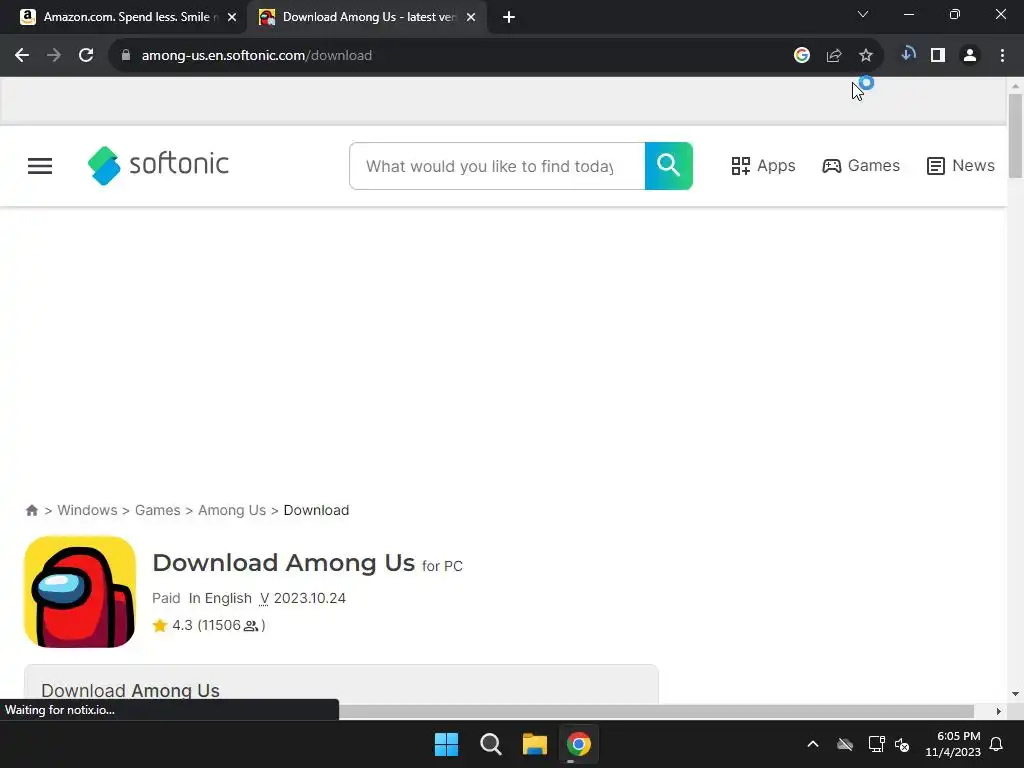1024x768 pixels.
Task: Open Windows taskbar search
Action: pos(490,744)
